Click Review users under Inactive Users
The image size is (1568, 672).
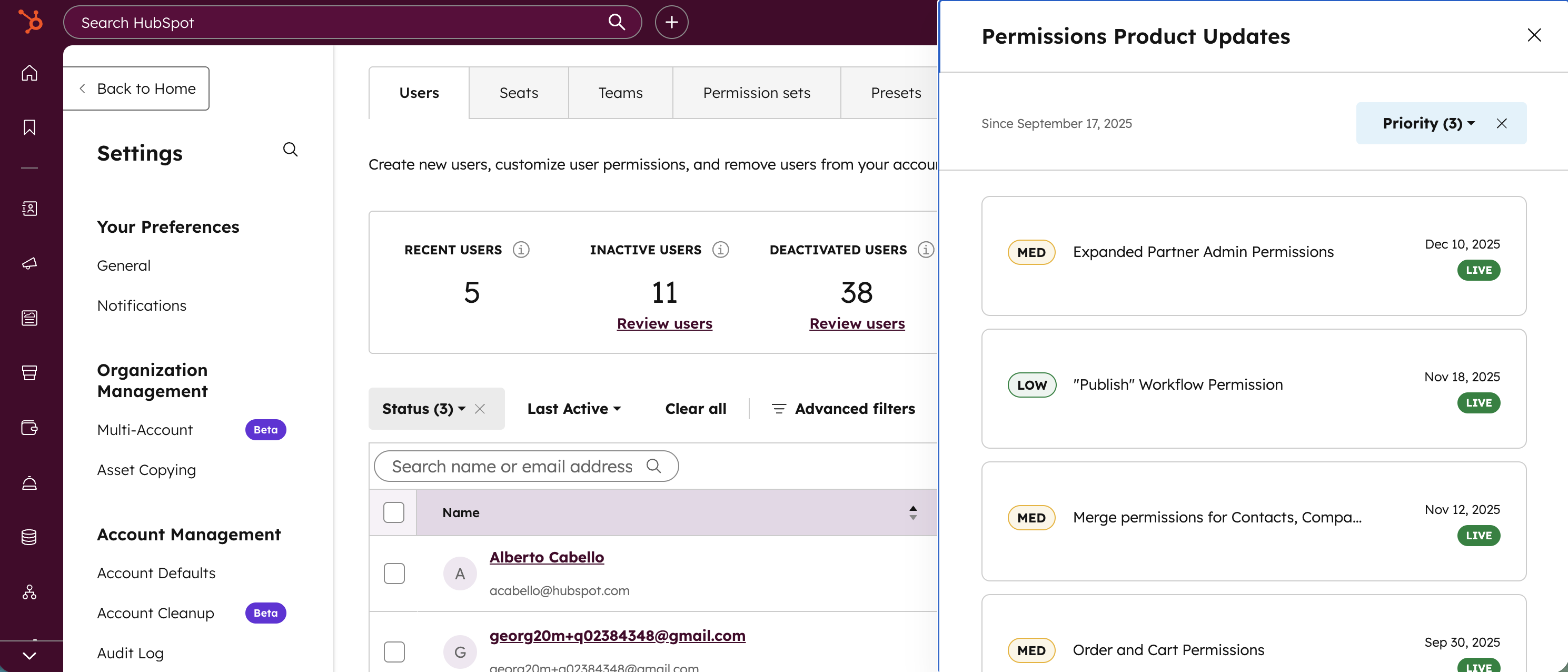pyautogui.click(x=664, y=324)
